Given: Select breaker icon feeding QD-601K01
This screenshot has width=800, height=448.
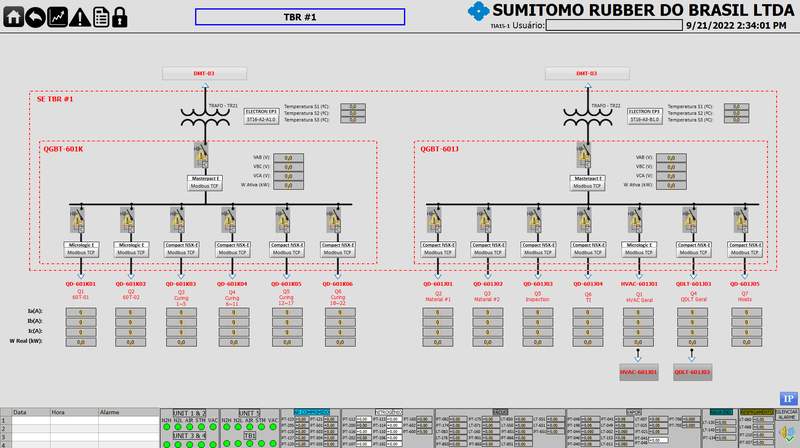Looking at the screenshot, I should click(x=77, y=220).
